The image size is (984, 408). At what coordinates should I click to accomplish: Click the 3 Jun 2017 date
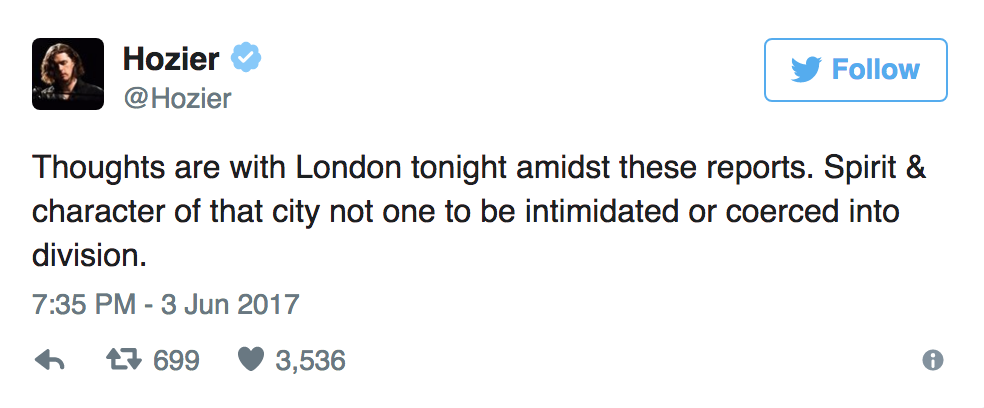[x=233, y=303]
